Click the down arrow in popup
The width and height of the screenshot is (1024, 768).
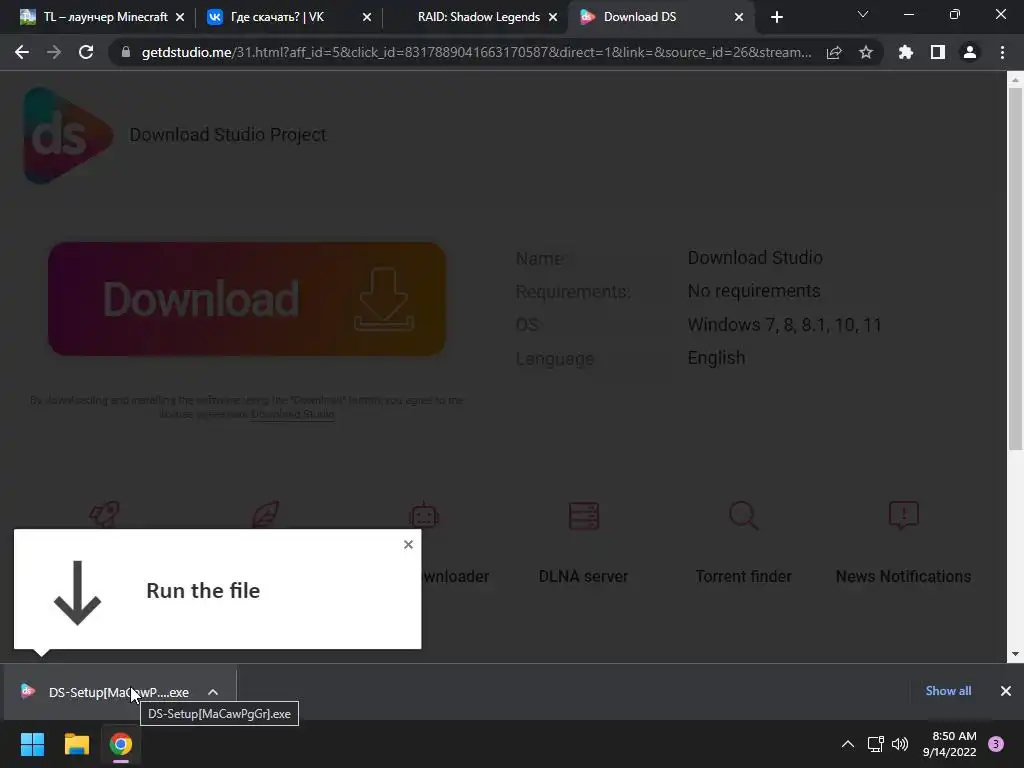tap(77, 593)
